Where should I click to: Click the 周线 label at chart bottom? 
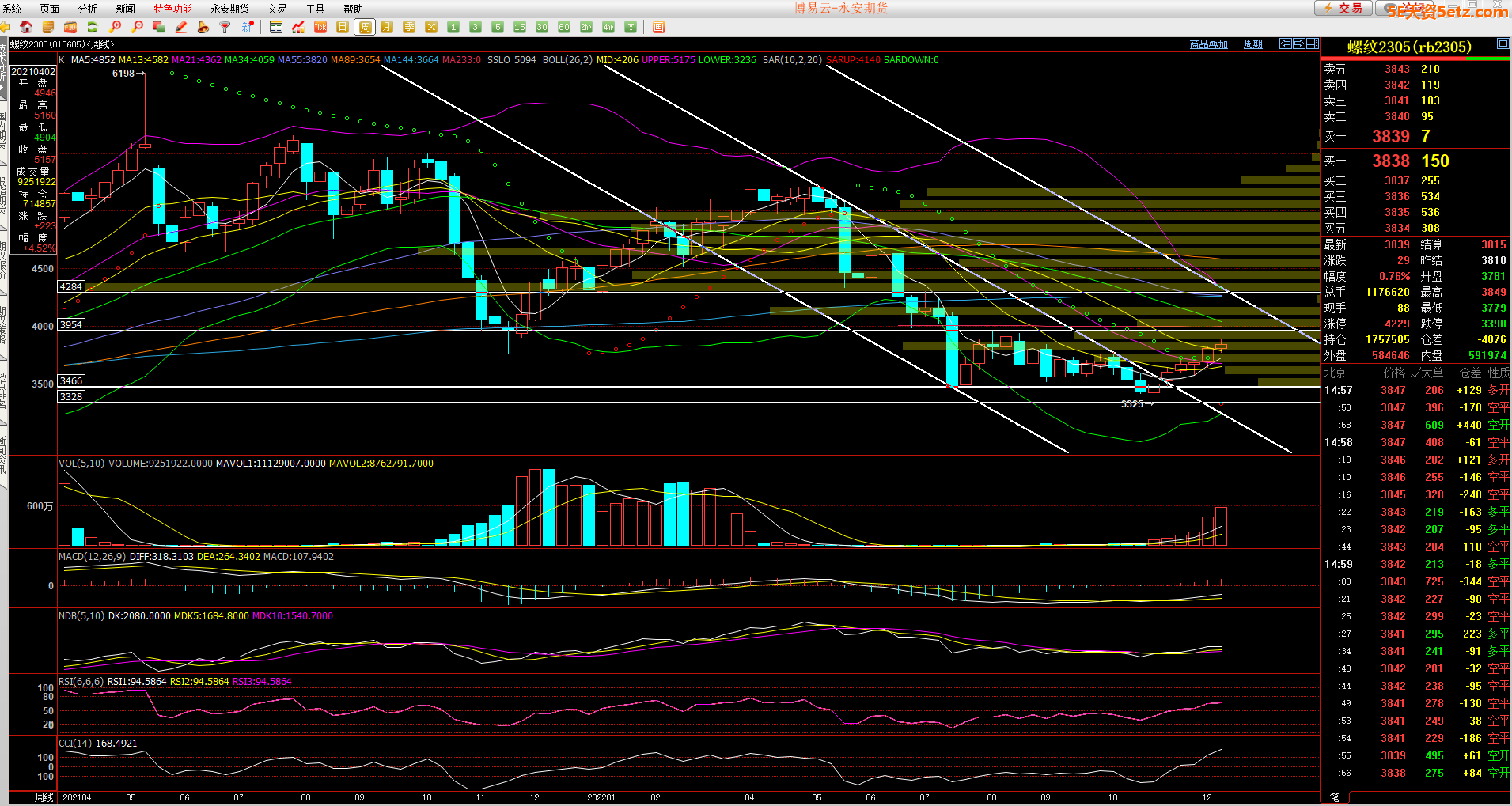coord(44,797)
